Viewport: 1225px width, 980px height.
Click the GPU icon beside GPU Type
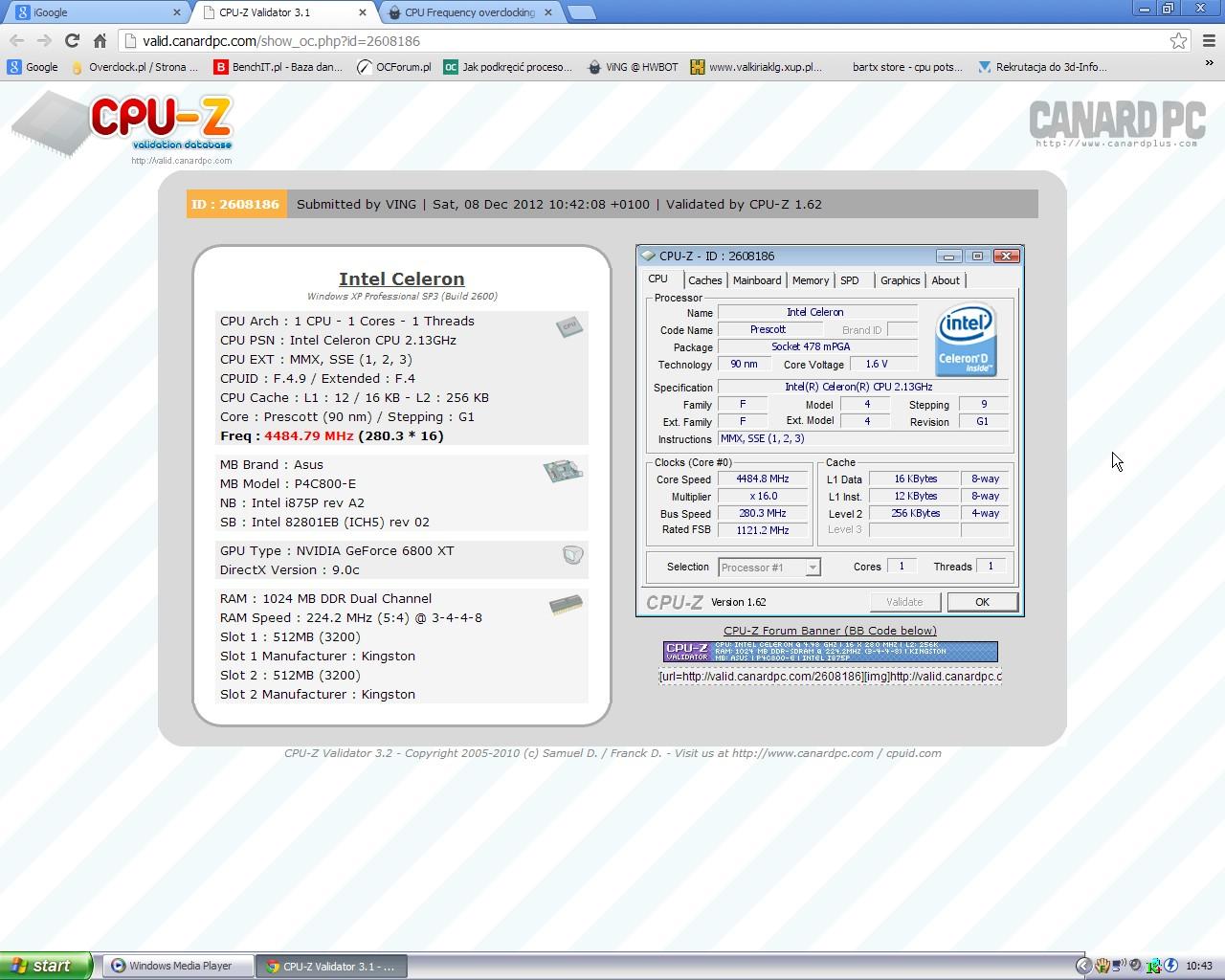[x=572, y=555]
